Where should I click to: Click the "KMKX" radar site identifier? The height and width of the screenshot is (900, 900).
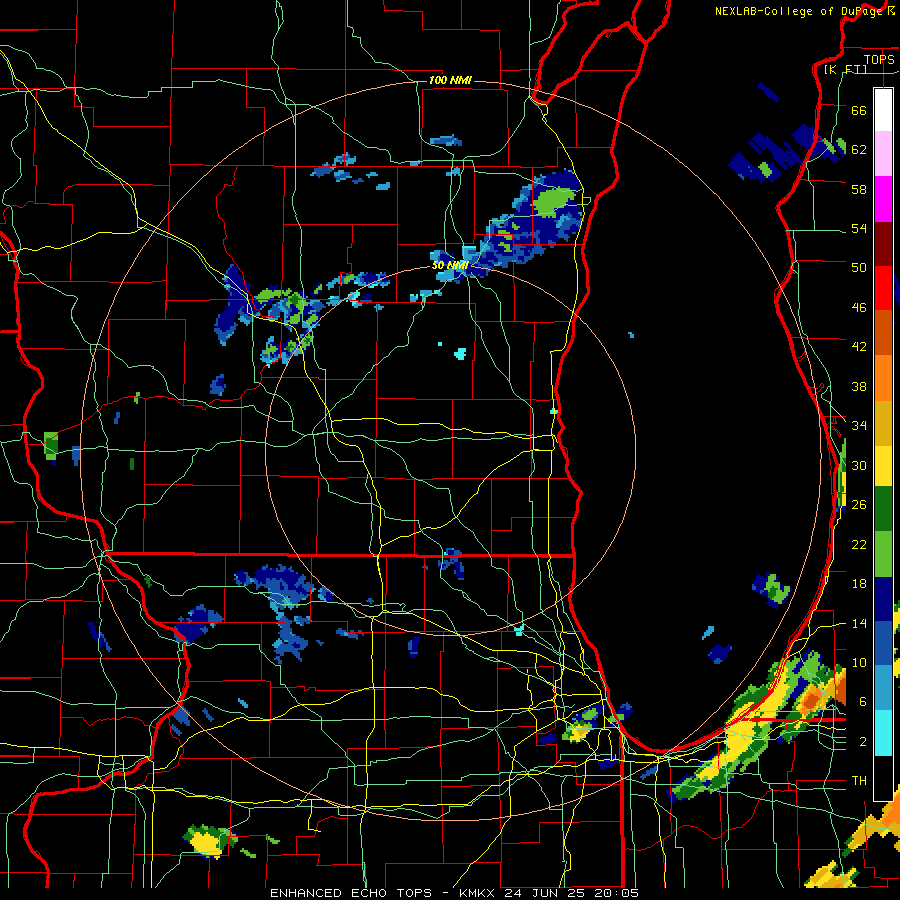[x=479, y=893]
